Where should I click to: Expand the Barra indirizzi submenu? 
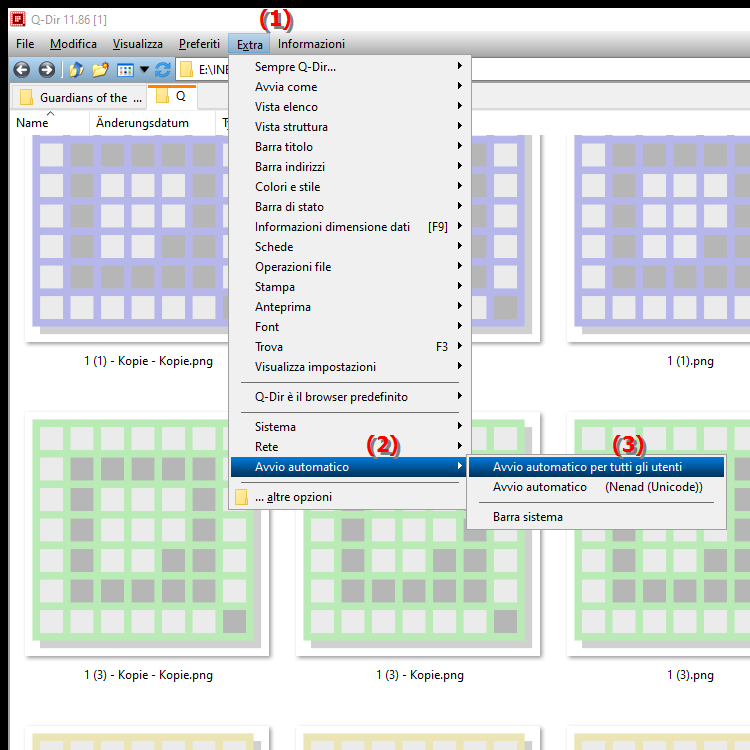(x=350, y=167)
